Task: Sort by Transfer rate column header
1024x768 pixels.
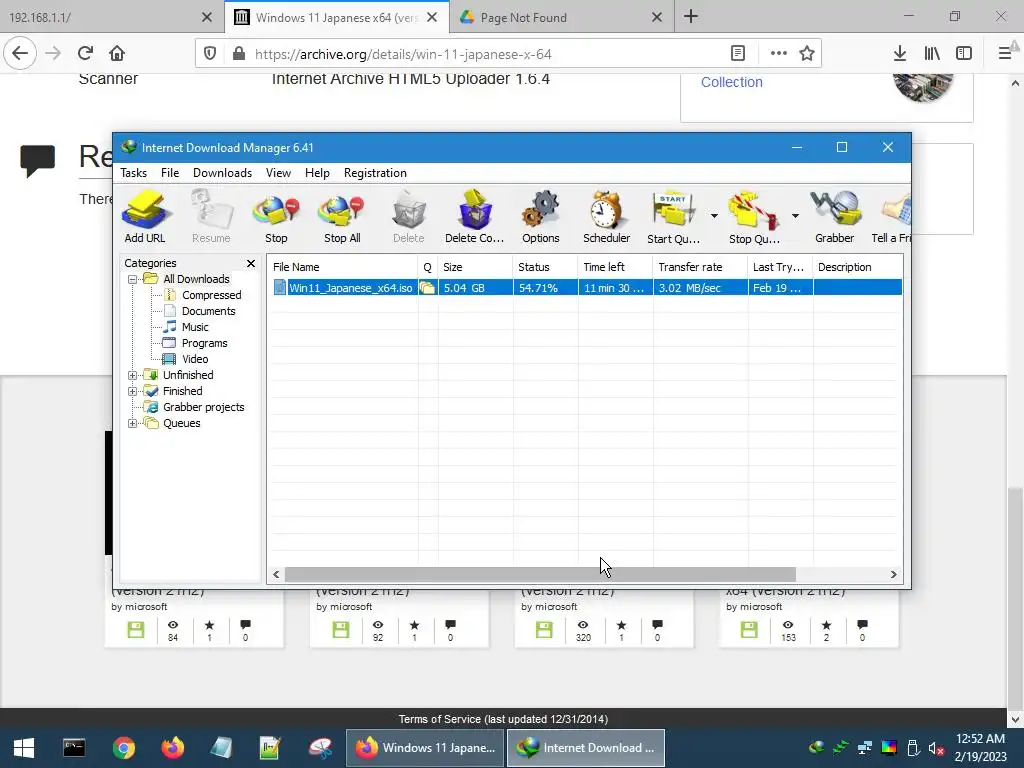Action: 700,267
